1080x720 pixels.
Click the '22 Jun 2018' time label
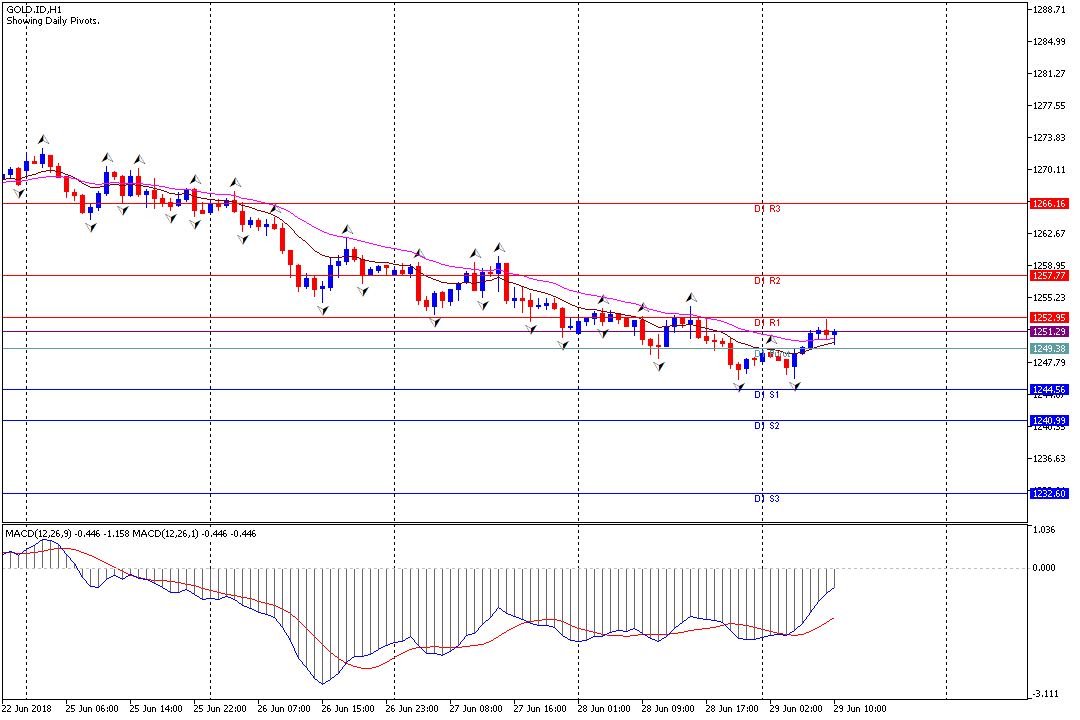[x=27, y=709]
